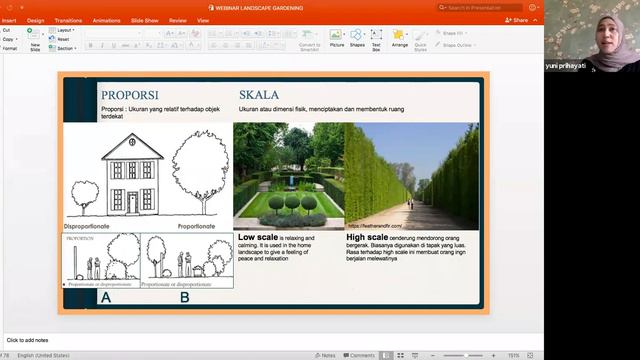Toggle Strikethrough formatting
640x360 pixels.
(x=125, y=46)
